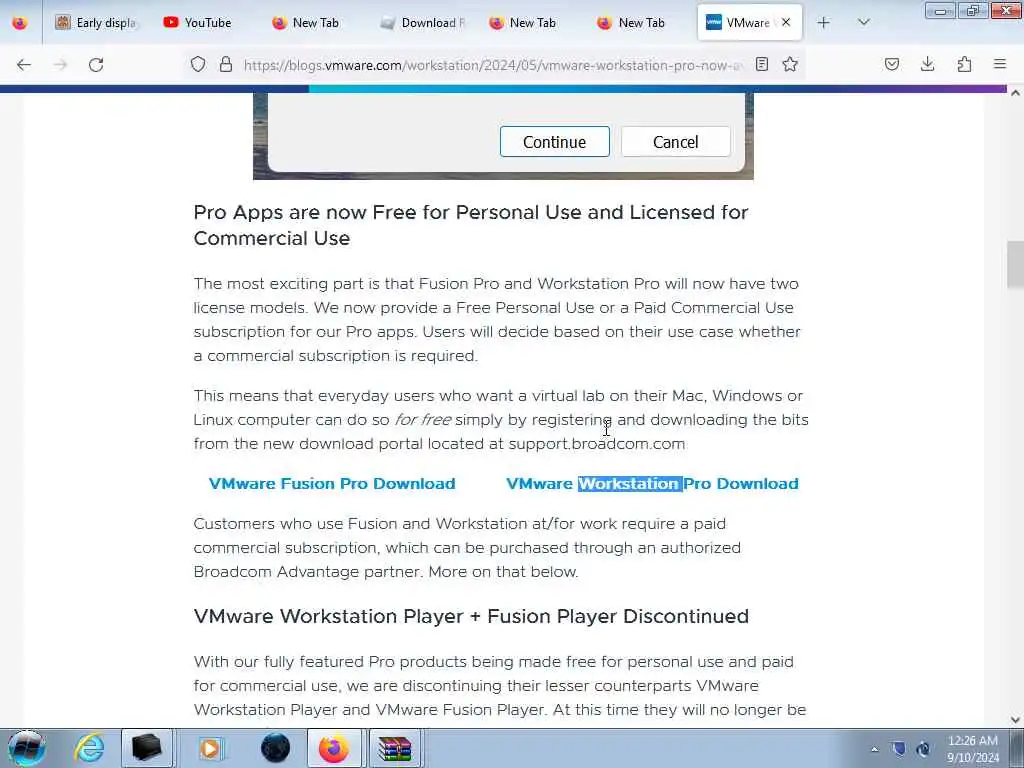Open the clock showing 12:26 AM
The width and height of the screenshot is (1024, 768).
coord(973,749)
